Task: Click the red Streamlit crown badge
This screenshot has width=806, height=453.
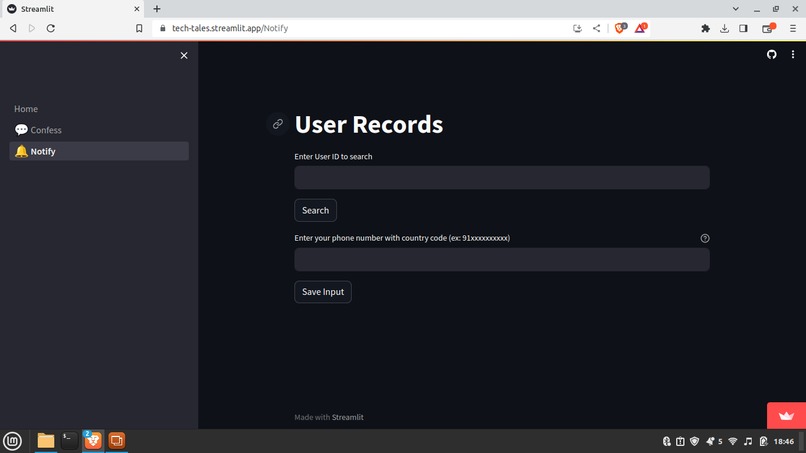Action: 786,415
